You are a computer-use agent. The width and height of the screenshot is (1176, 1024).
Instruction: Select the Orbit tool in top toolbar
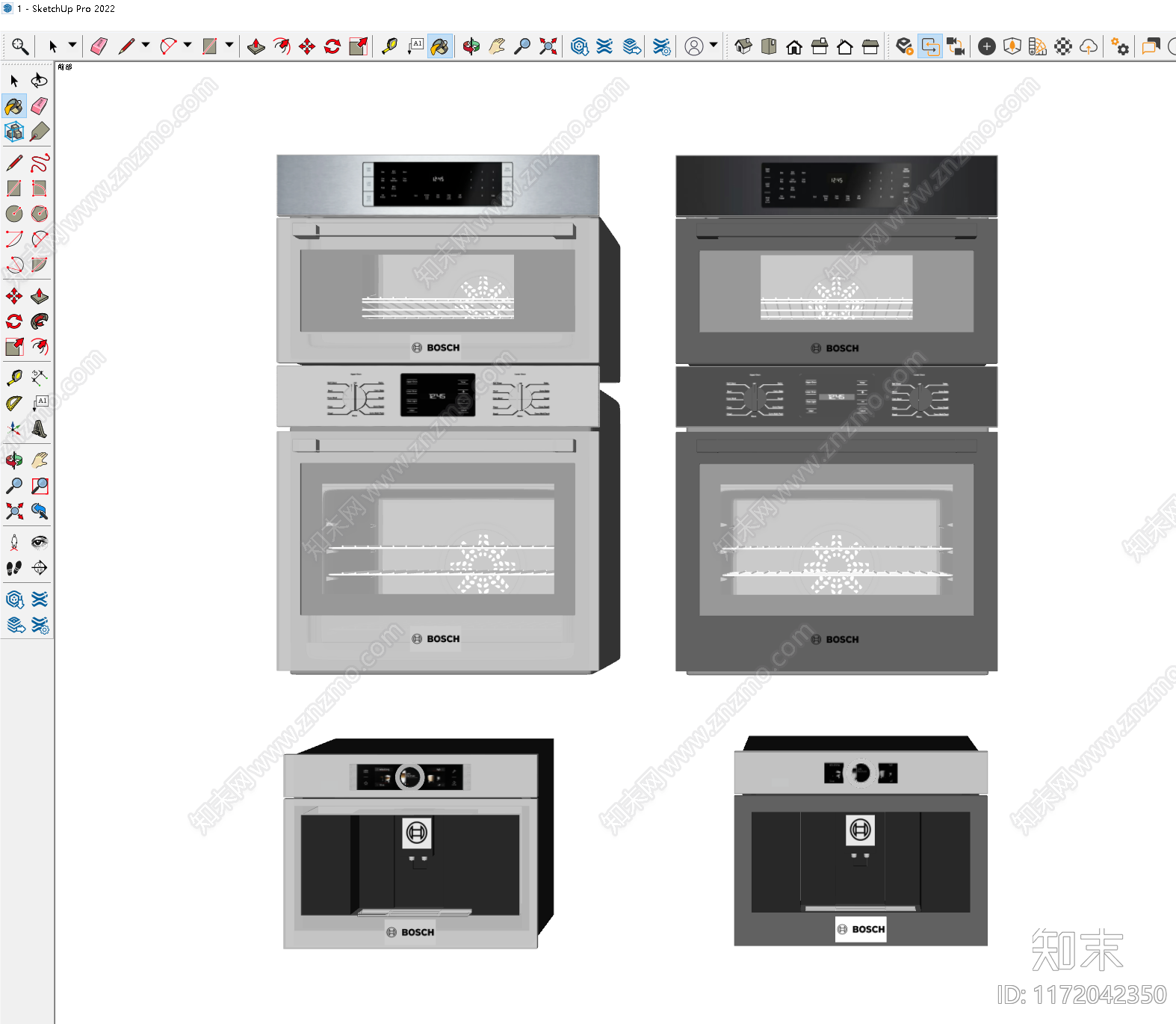click(x=471, y=46)
